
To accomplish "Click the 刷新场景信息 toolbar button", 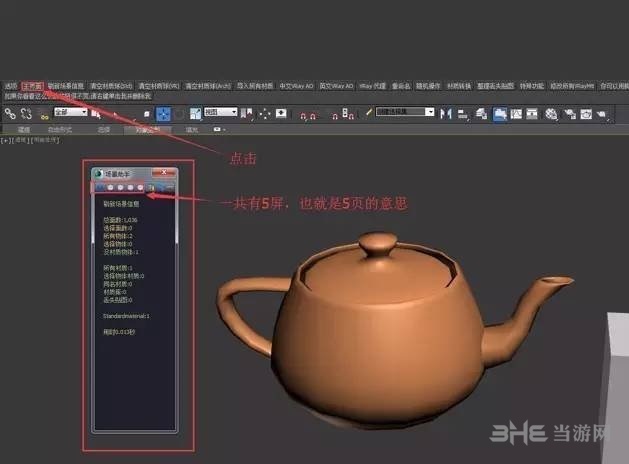I will click(x=65, y=86).
